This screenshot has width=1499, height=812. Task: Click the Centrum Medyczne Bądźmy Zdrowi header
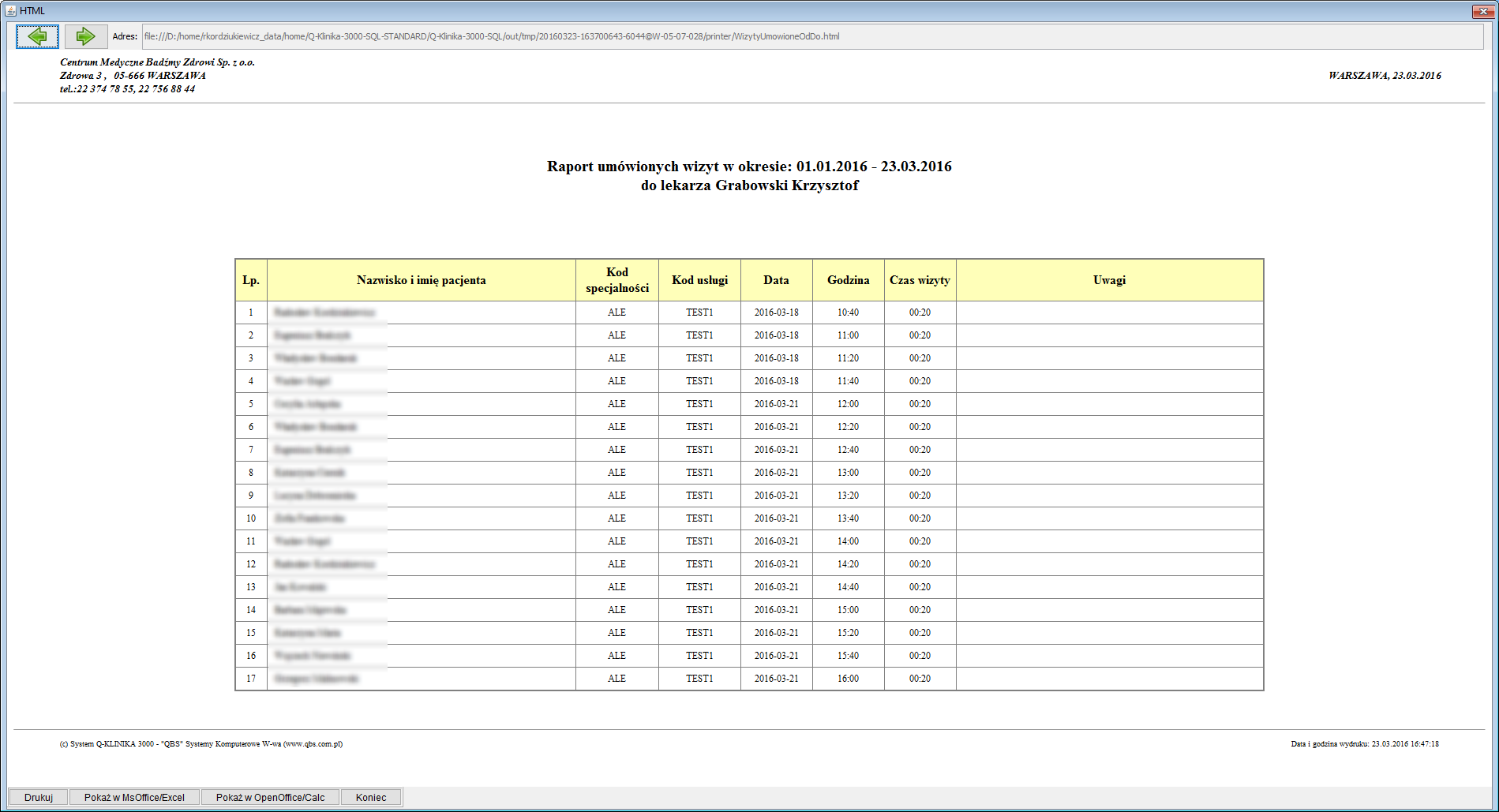point(157,62)
